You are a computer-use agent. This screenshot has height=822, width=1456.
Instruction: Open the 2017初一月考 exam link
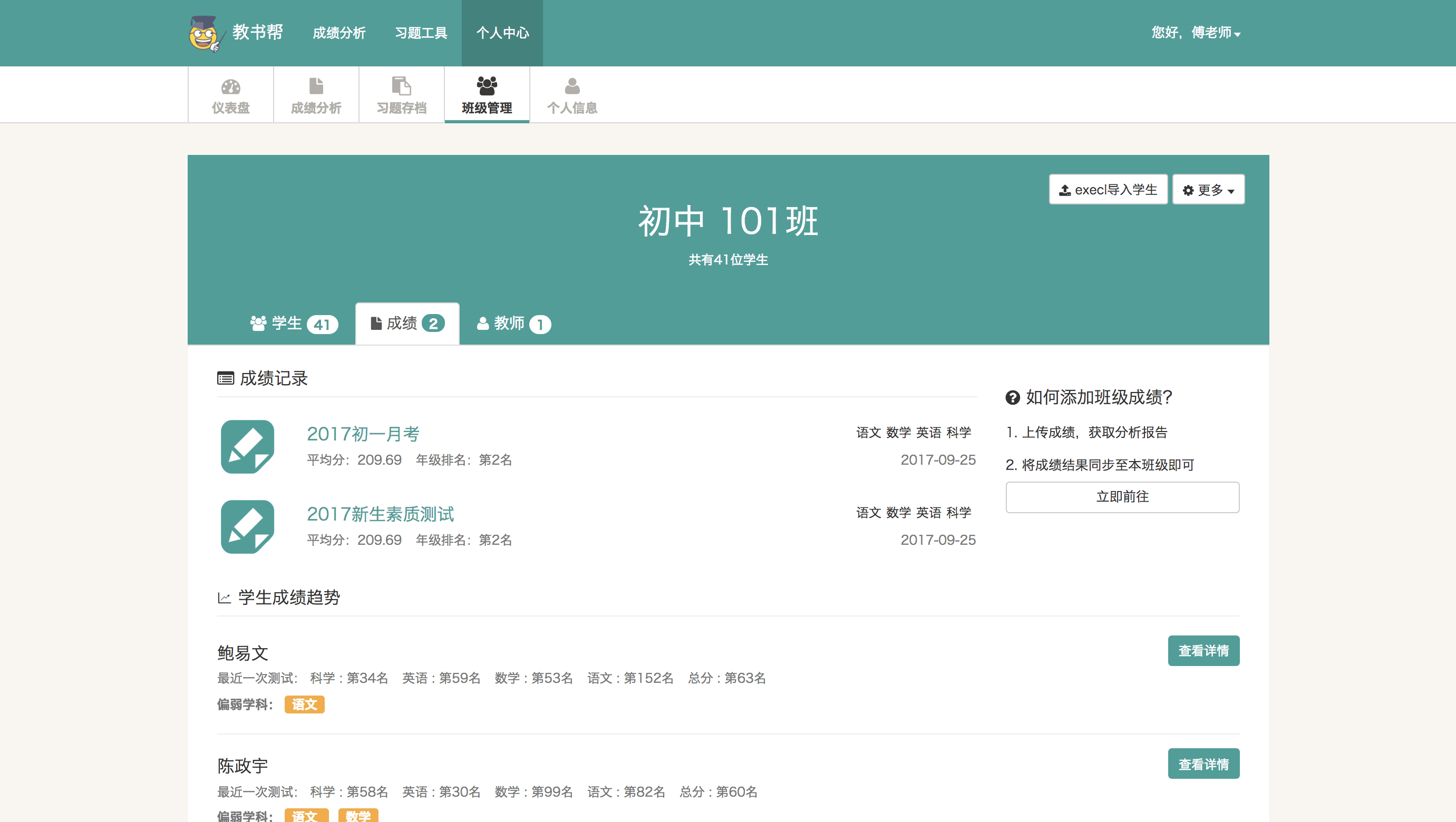click(363, 434)
